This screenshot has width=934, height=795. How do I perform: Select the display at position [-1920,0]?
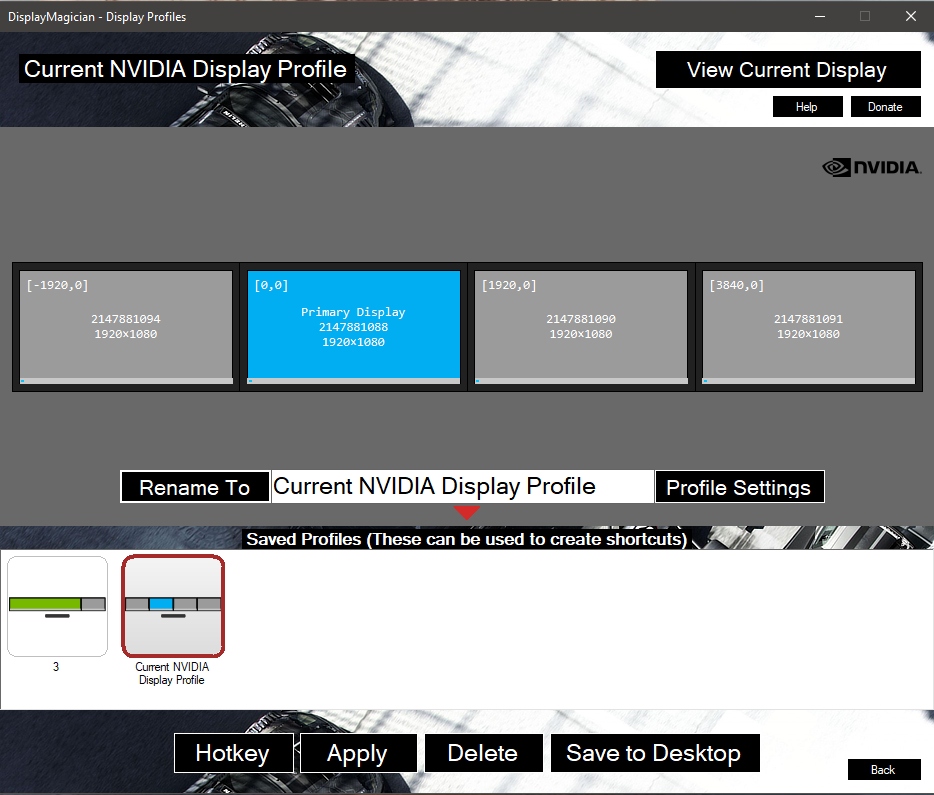pos(125,326)
